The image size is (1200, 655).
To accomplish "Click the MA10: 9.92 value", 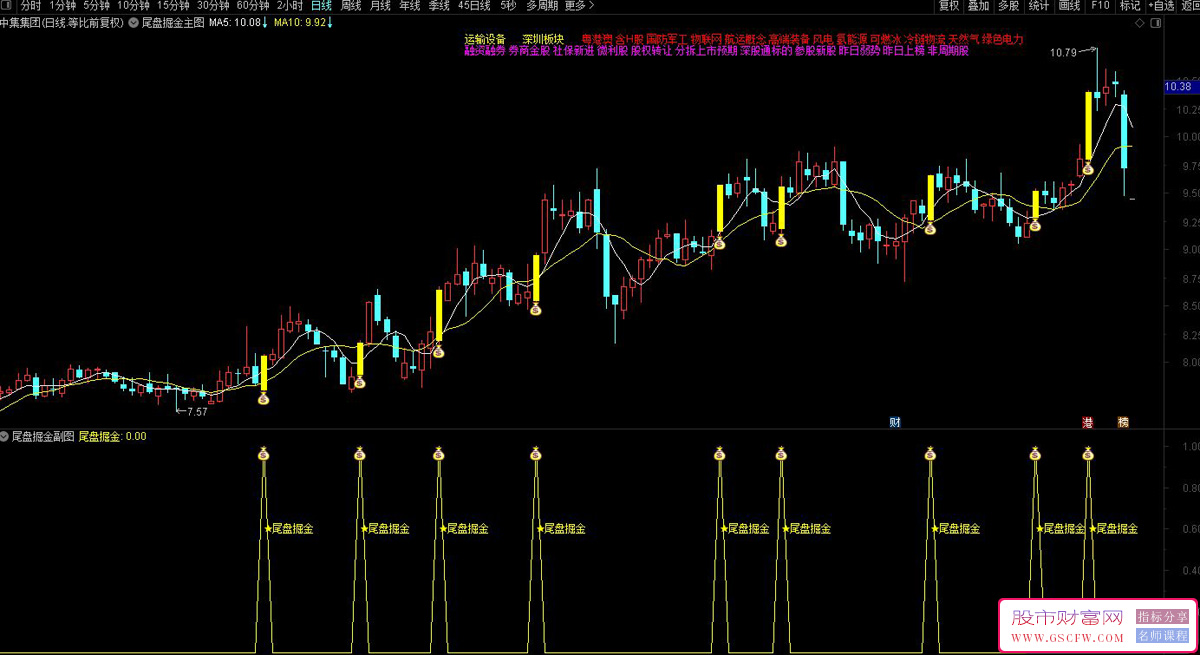I will coord(300,21).
